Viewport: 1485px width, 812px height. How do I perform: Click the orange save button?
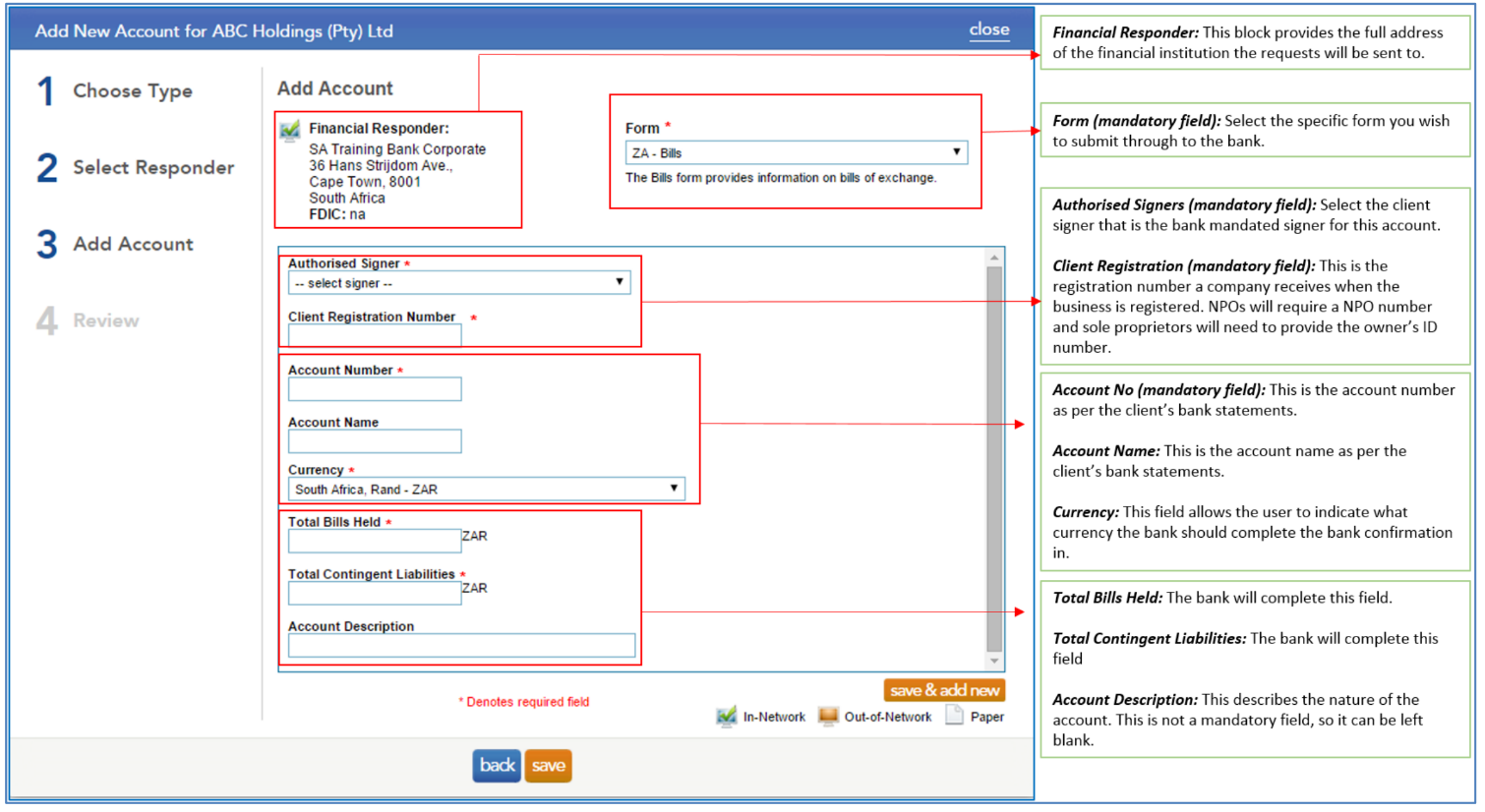pyautogui.click(x=549, y=766)
